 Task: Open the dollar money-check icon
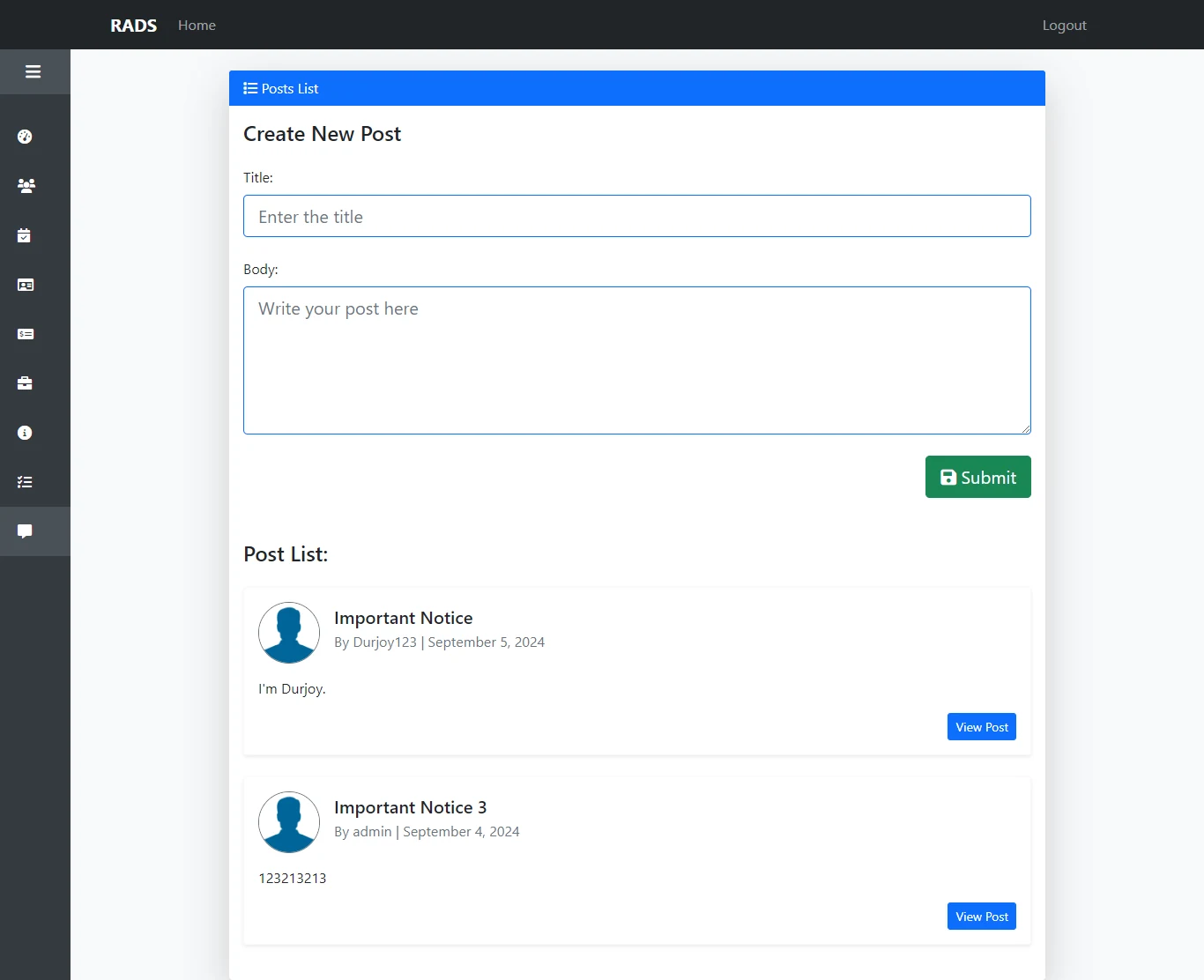coord(26,334)
